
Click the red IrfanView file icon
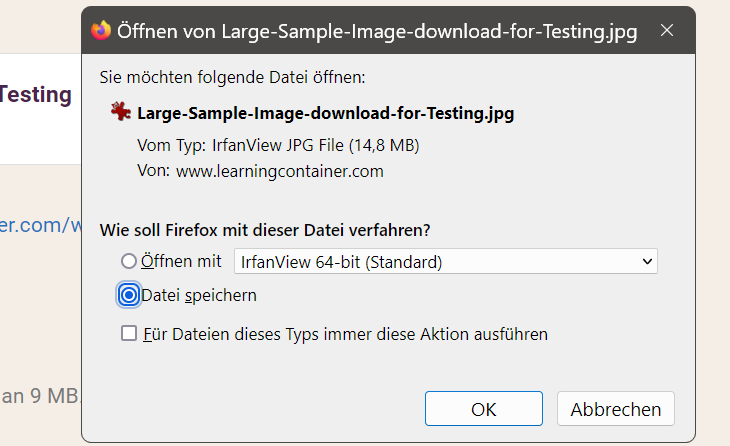(x=121, y=112)
